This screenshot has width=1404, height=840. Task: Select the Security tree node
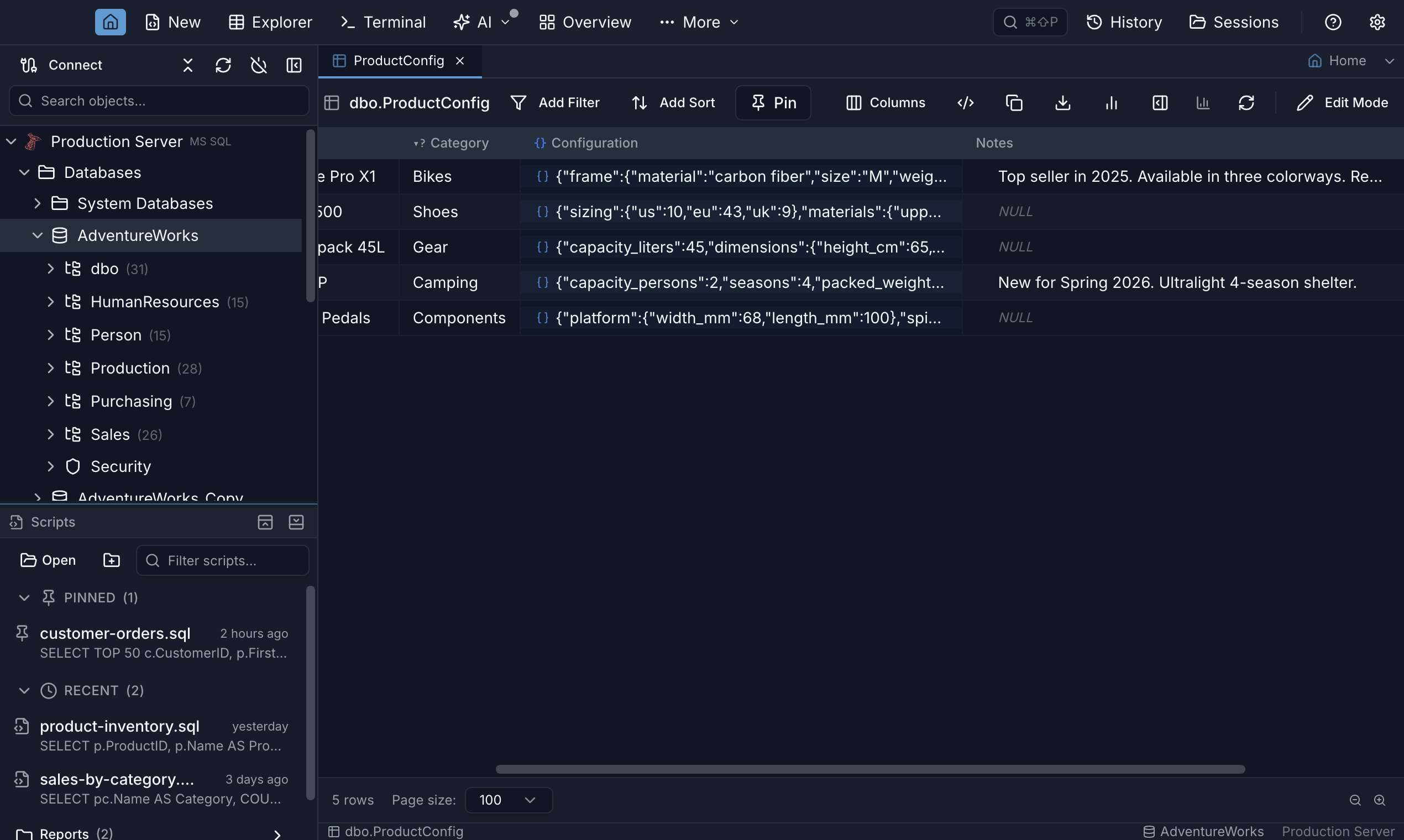point(121,466)
